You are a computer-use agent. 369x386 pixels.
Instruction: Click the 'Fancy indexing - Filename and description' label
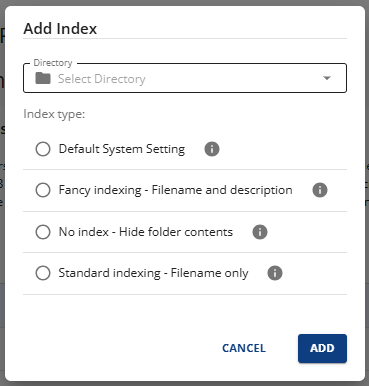(x=175, y=190)
